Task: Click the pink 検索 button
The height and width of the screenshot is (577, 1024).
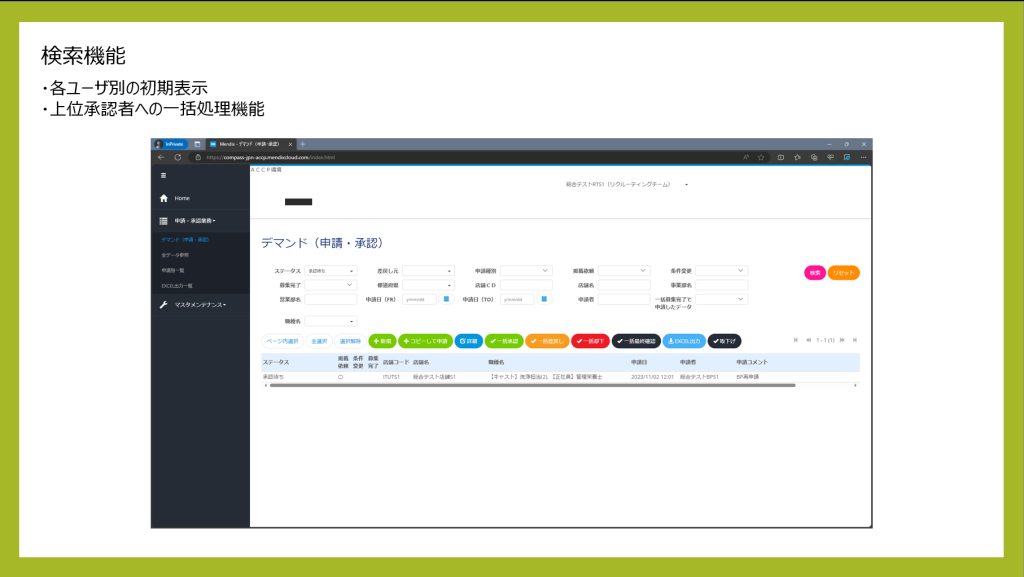Action: (815, 272)
